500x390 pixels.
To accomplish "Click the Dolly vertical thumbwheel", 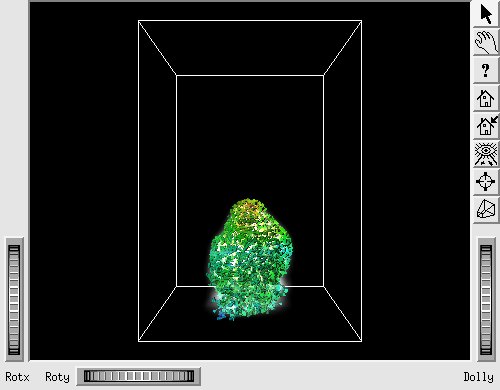I will coord(486,300).
